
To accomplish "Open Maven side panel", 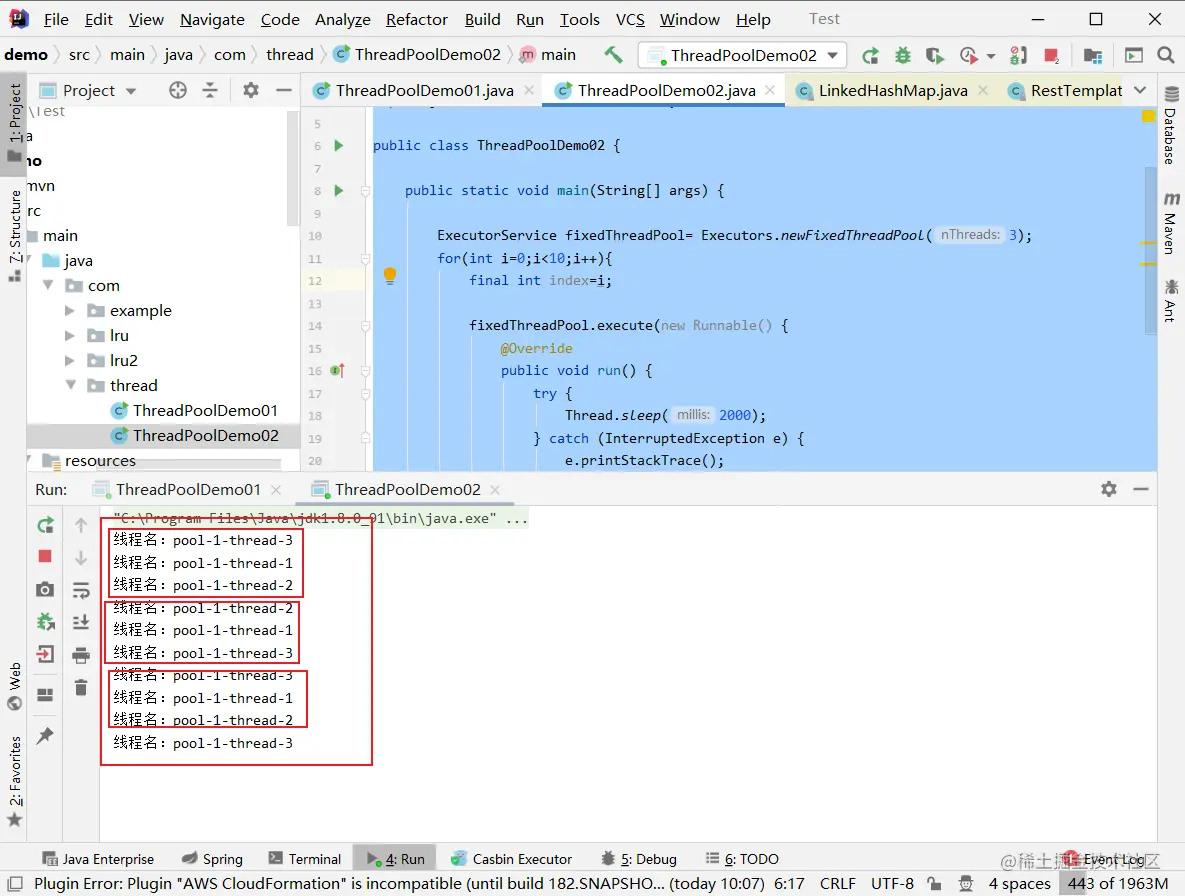I will click(1171, 223).
